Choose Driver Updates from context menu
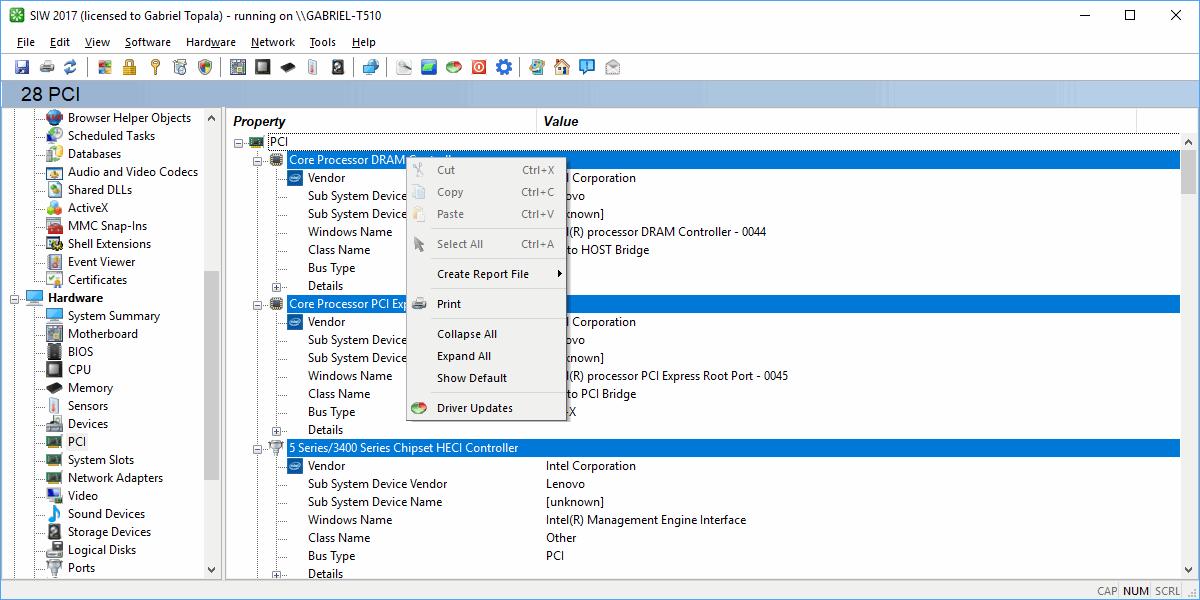 [x=474, y=408]
